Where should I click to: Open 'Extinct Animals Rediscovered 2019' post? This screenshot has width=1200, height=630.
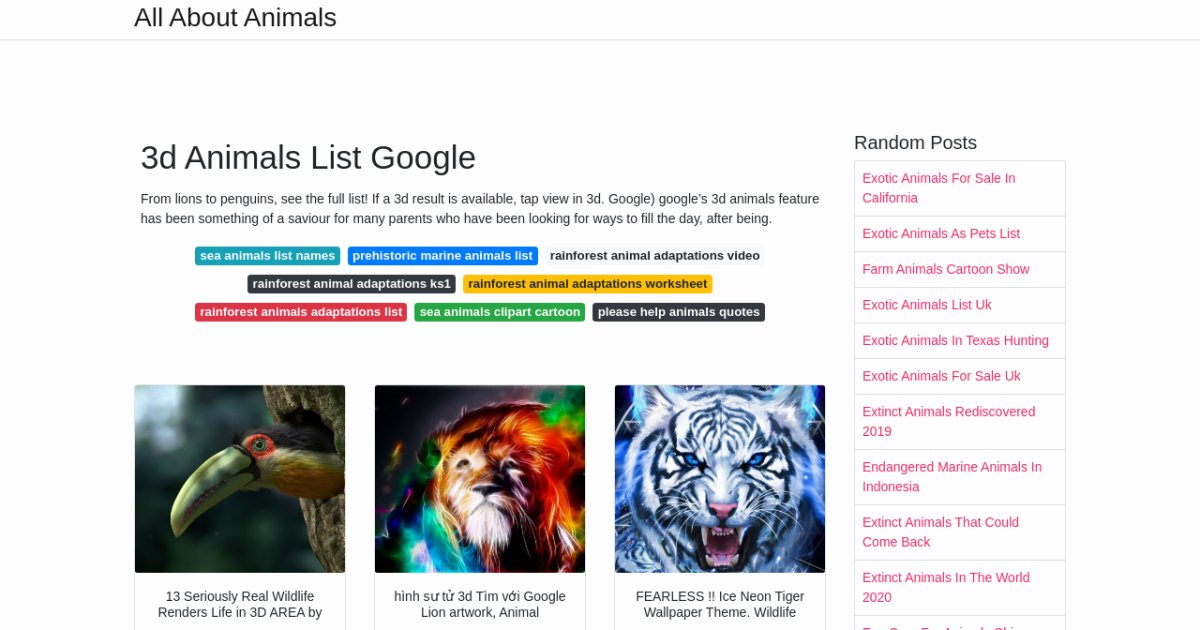(949, 421)
